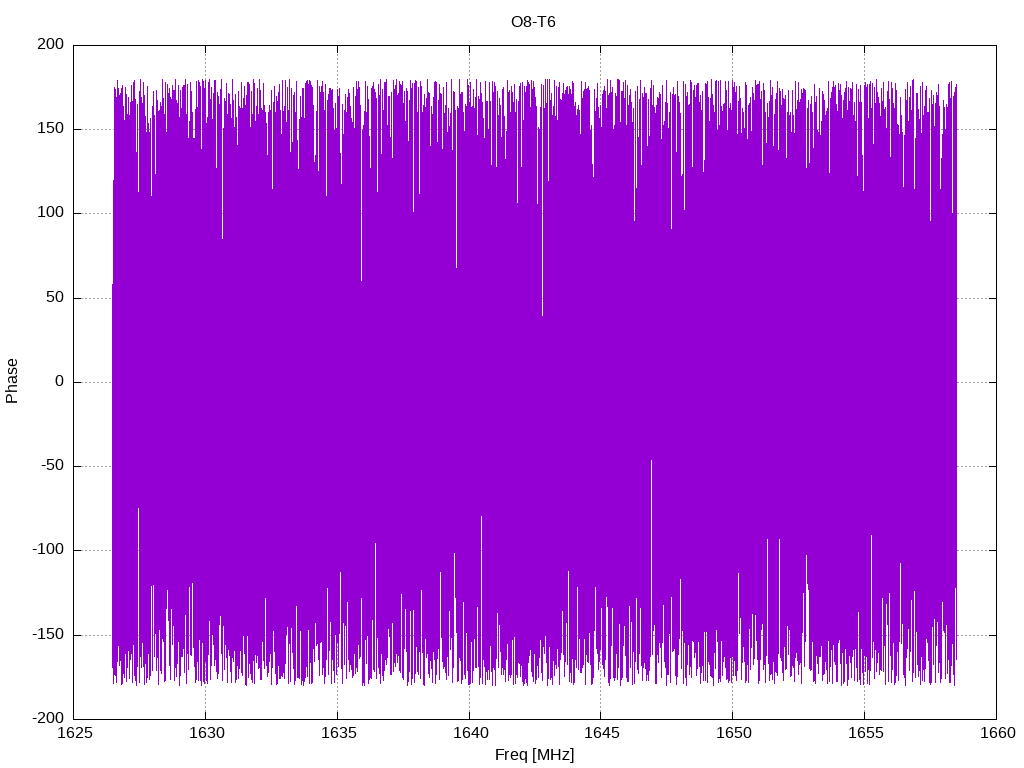Click the x-axis tick label 1650

tap(733, 733)
